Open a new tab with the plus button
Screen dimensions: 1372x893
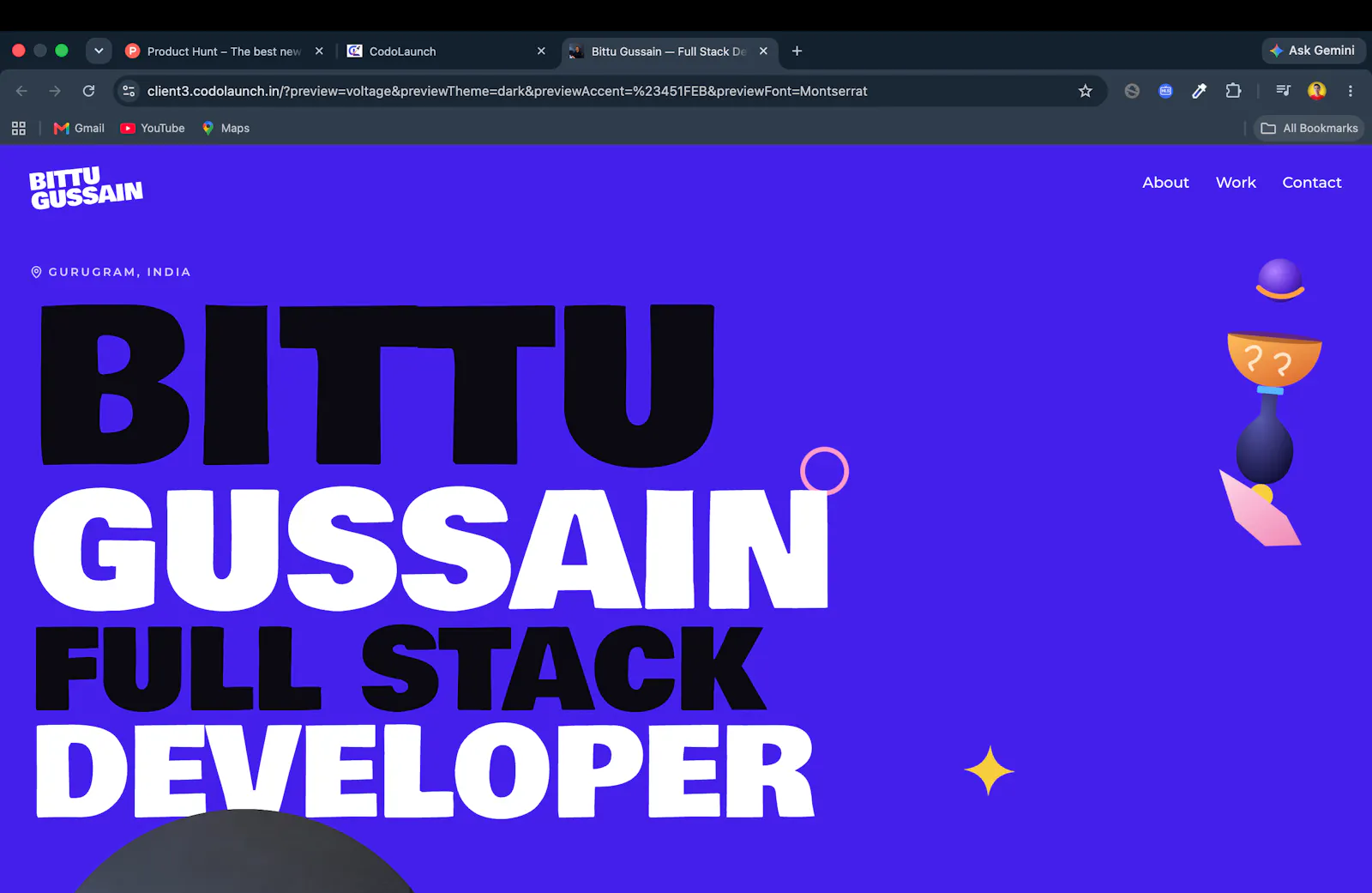[797, 51]
